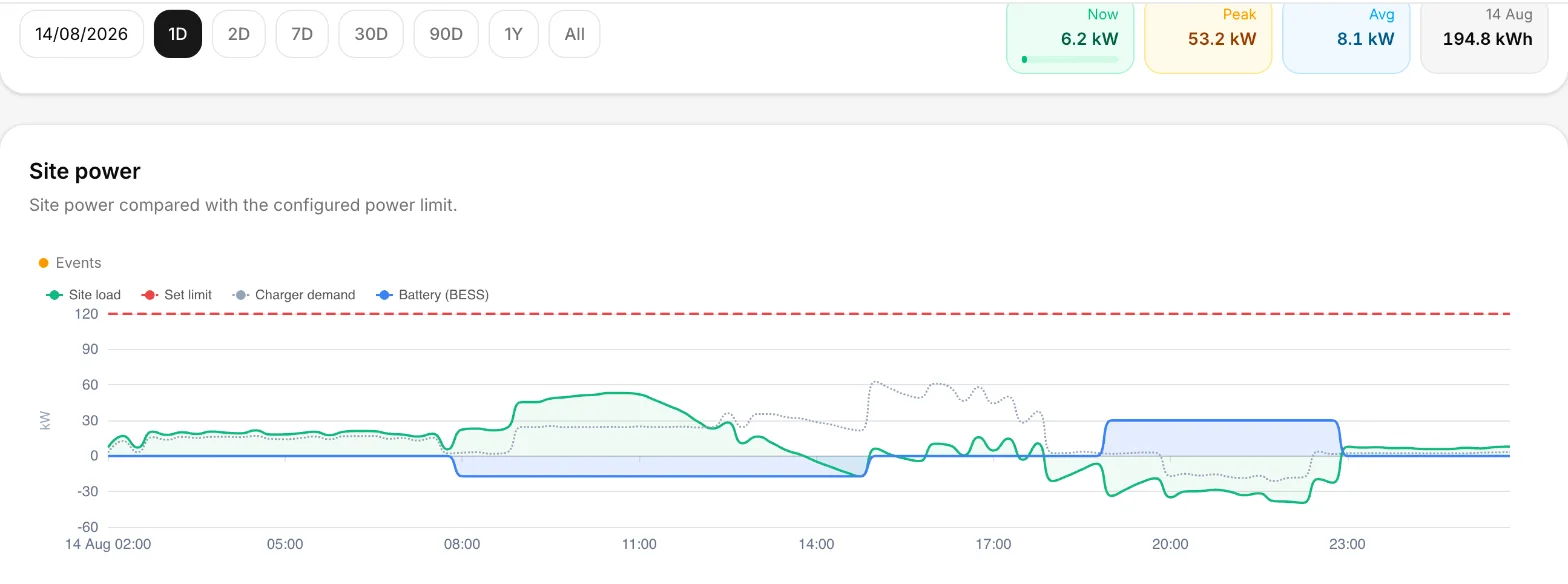Toggle Site load series visibility
1568x584 pixels.
[x=84, y=295]
